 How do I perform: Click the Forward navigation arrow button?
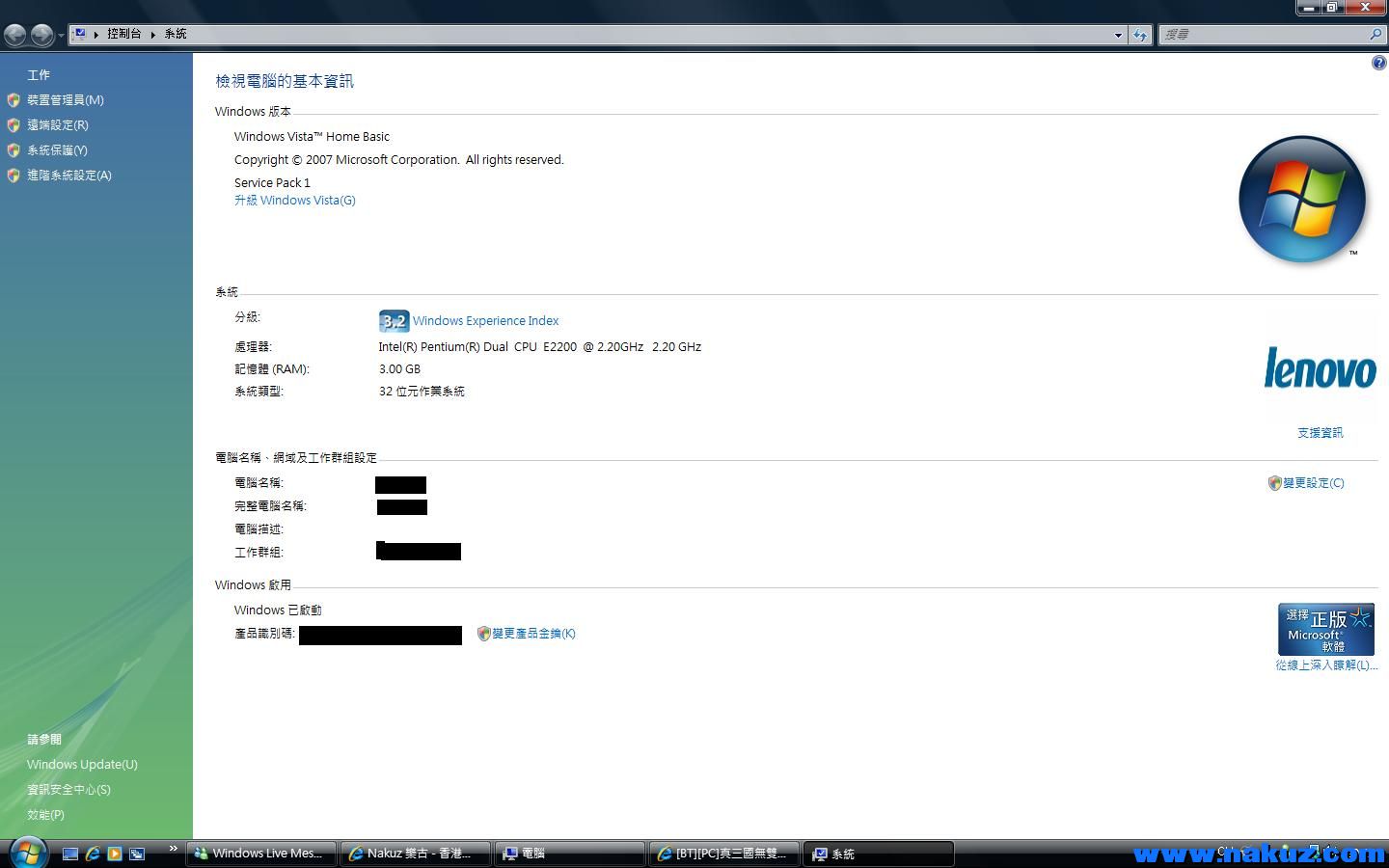click(41, 35)
